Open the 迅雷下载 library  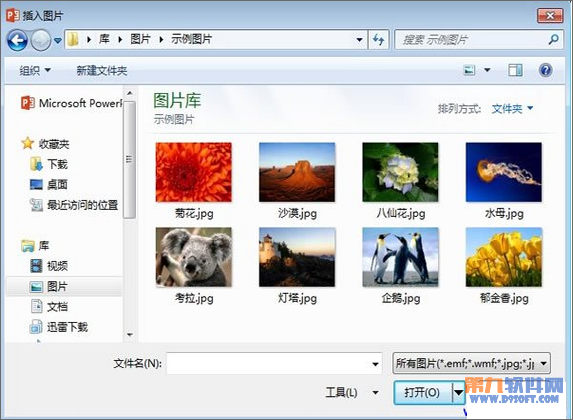point(59,327)
